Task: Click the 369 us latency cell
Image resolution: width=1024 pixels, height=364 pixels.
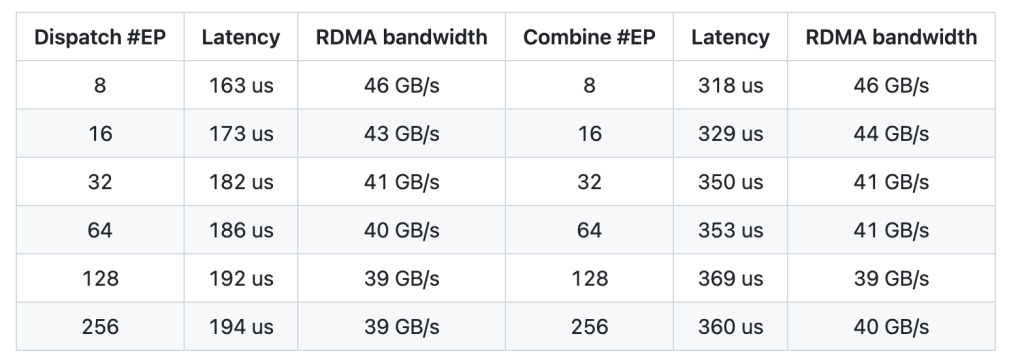Action: coord(730,278)
